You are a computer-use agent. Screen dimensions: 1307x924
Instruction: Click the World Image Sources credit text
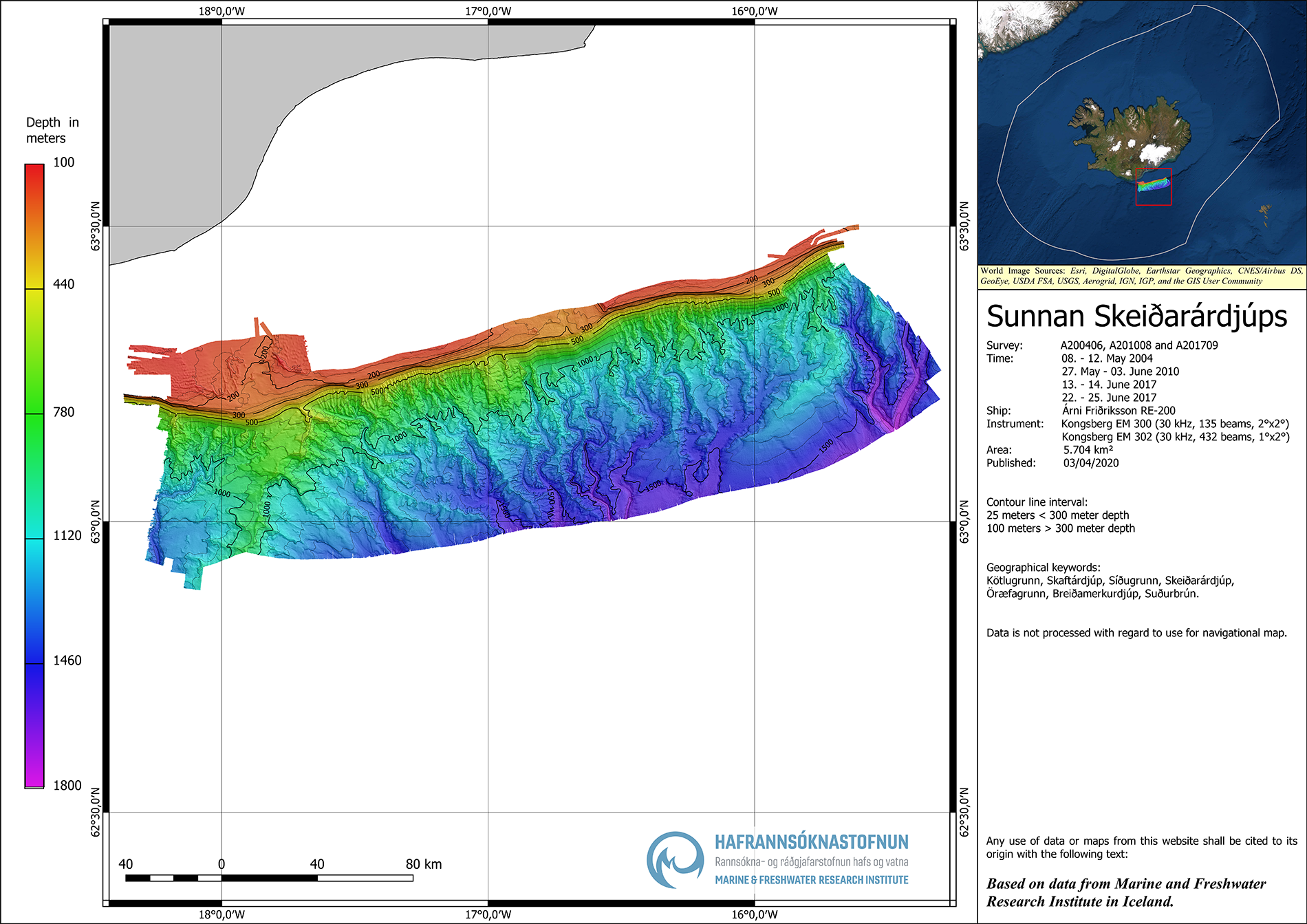tap(1142, 276)
